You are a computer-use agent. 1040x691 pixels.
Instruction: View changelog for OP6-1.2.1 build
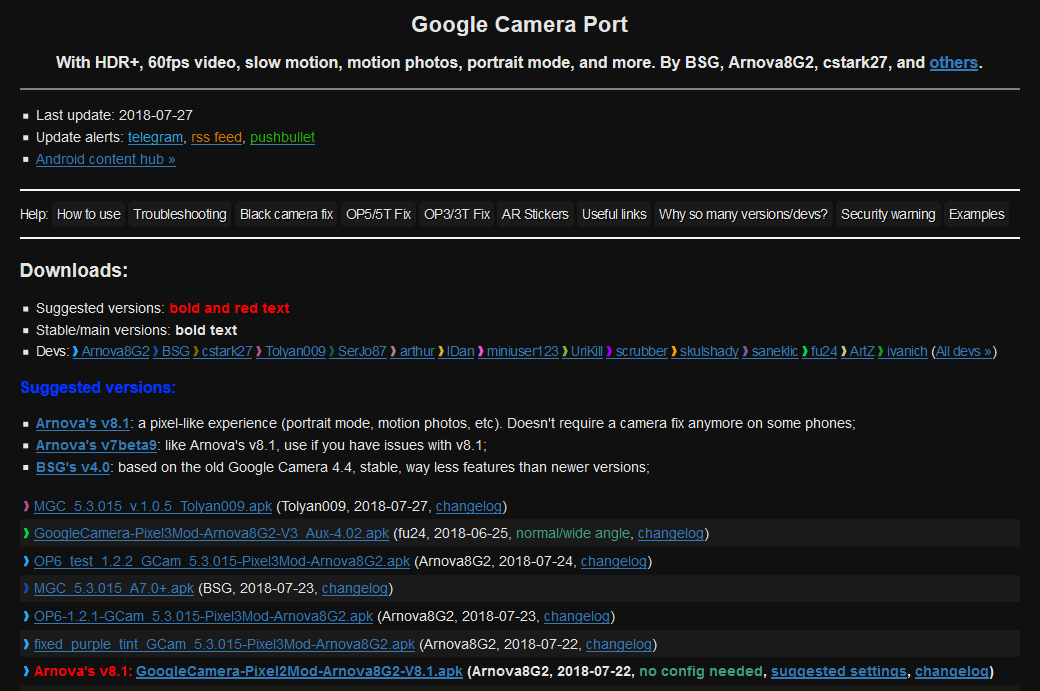pyautogui.click(x=576, y=616)
